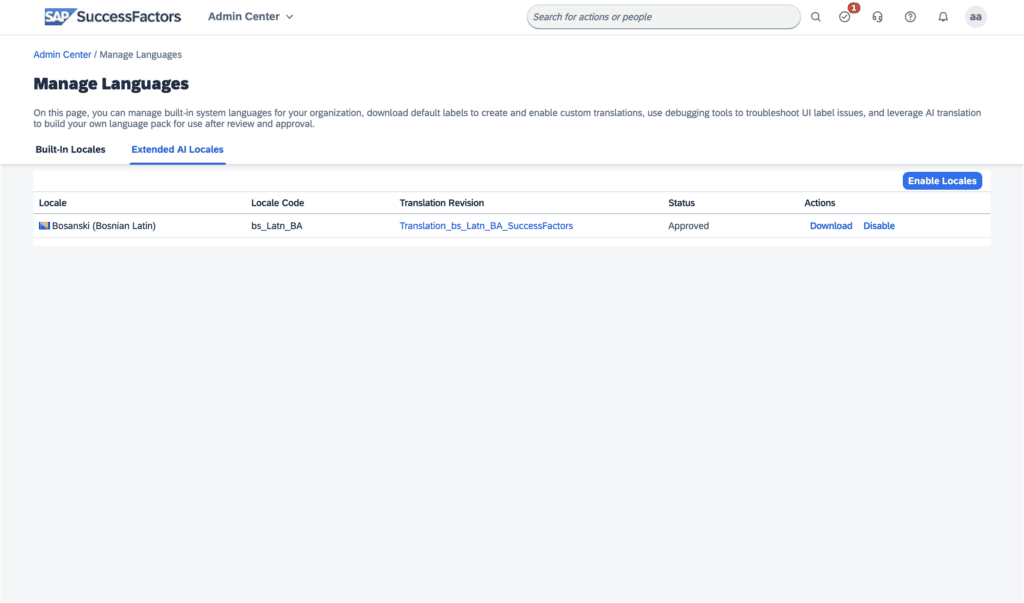Open the headset support icon
The height and width of the screenshot is (603, 1024).
click(877, 17)
